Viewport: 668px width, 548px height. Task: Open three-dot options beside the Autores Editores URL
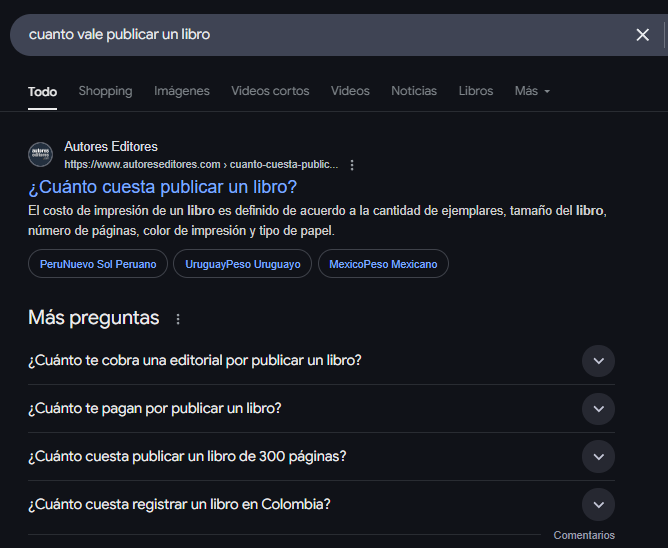(x=352, y=165)
